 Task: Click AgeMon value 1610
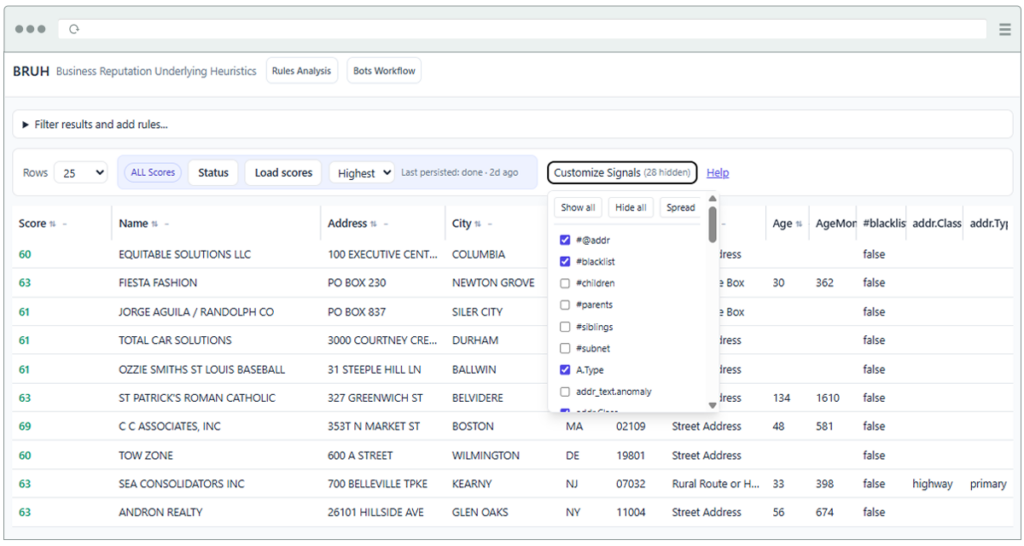coord(827,398)
